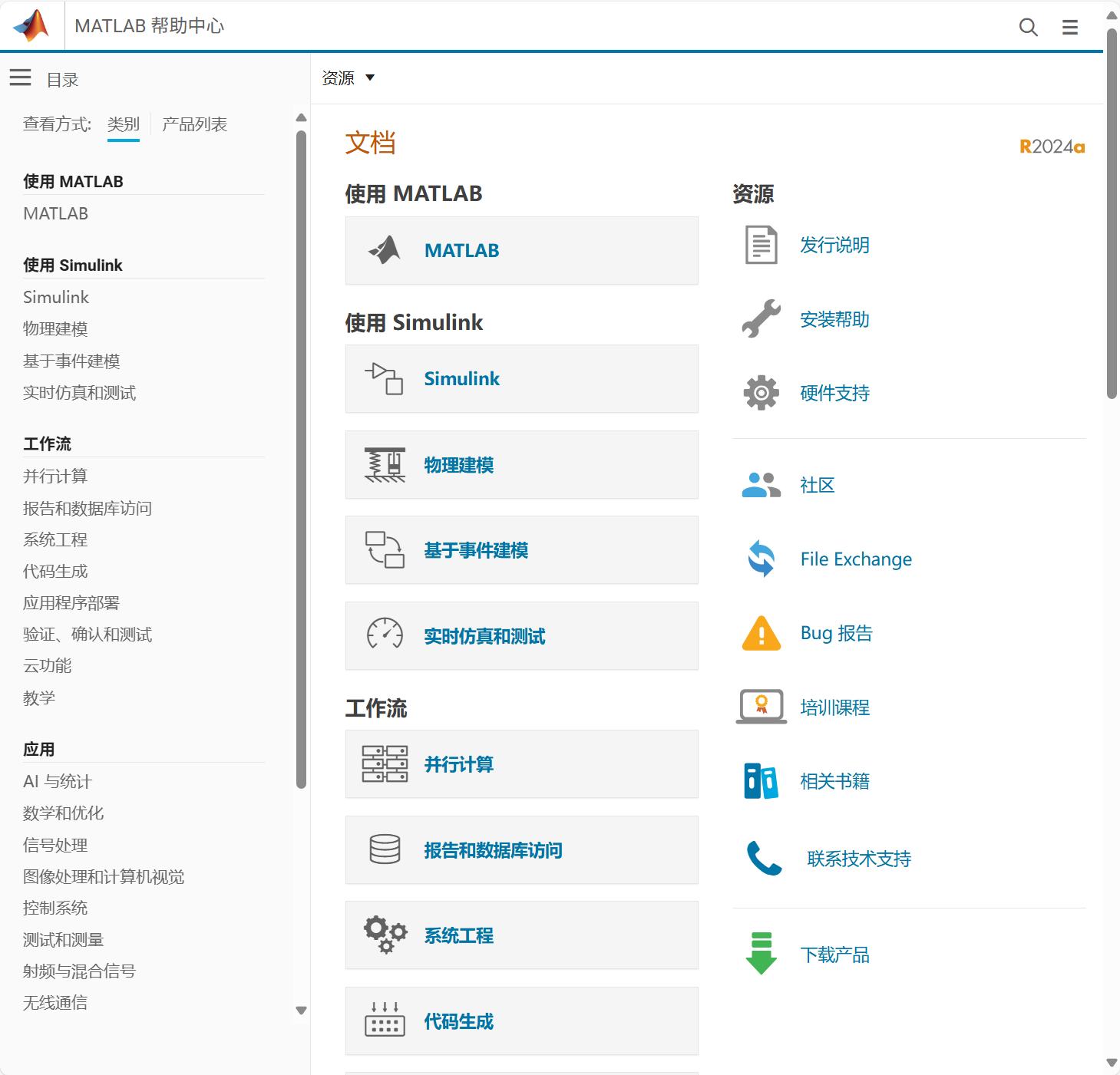Click the 并行计算 server rack icon
This screenshot has width=1120, height=1075.
(385, 764)
